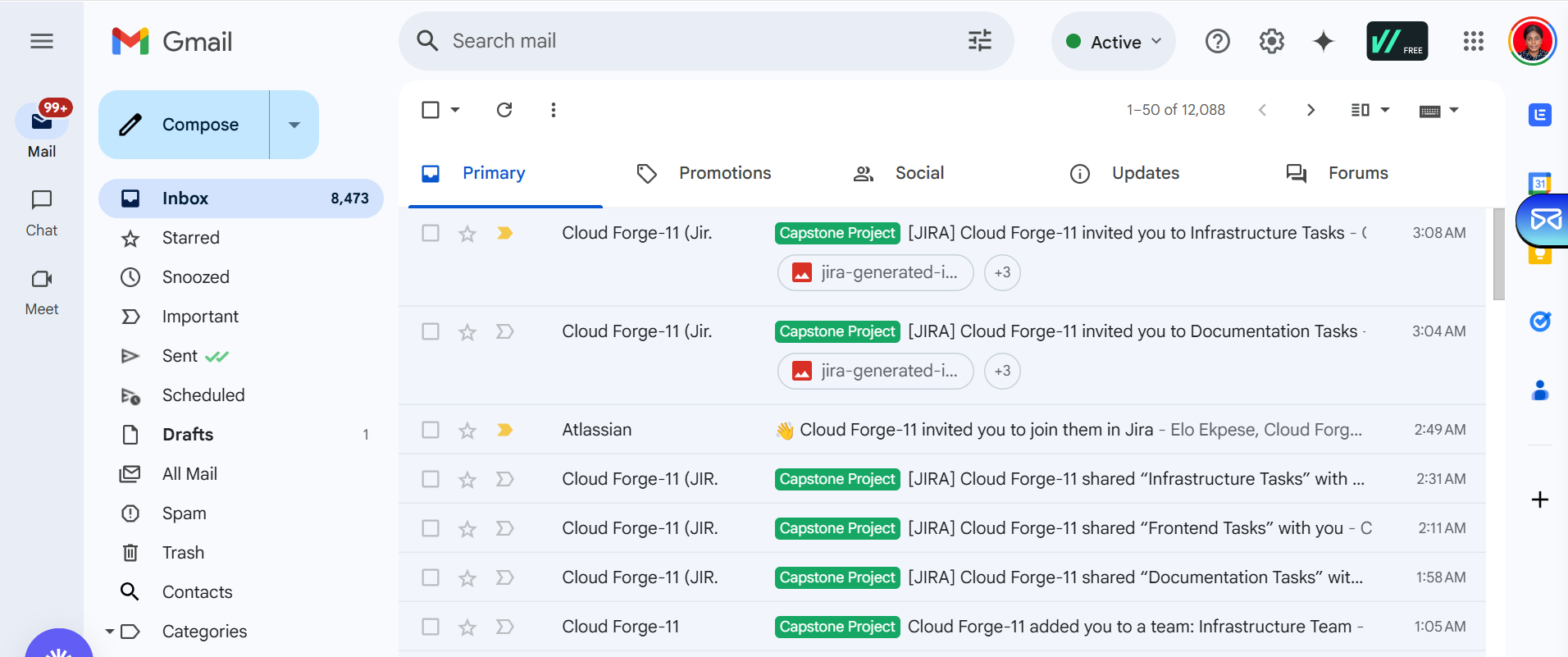
Task: Open the blue side panel add-on icon
Action: tap(1540, 115)
